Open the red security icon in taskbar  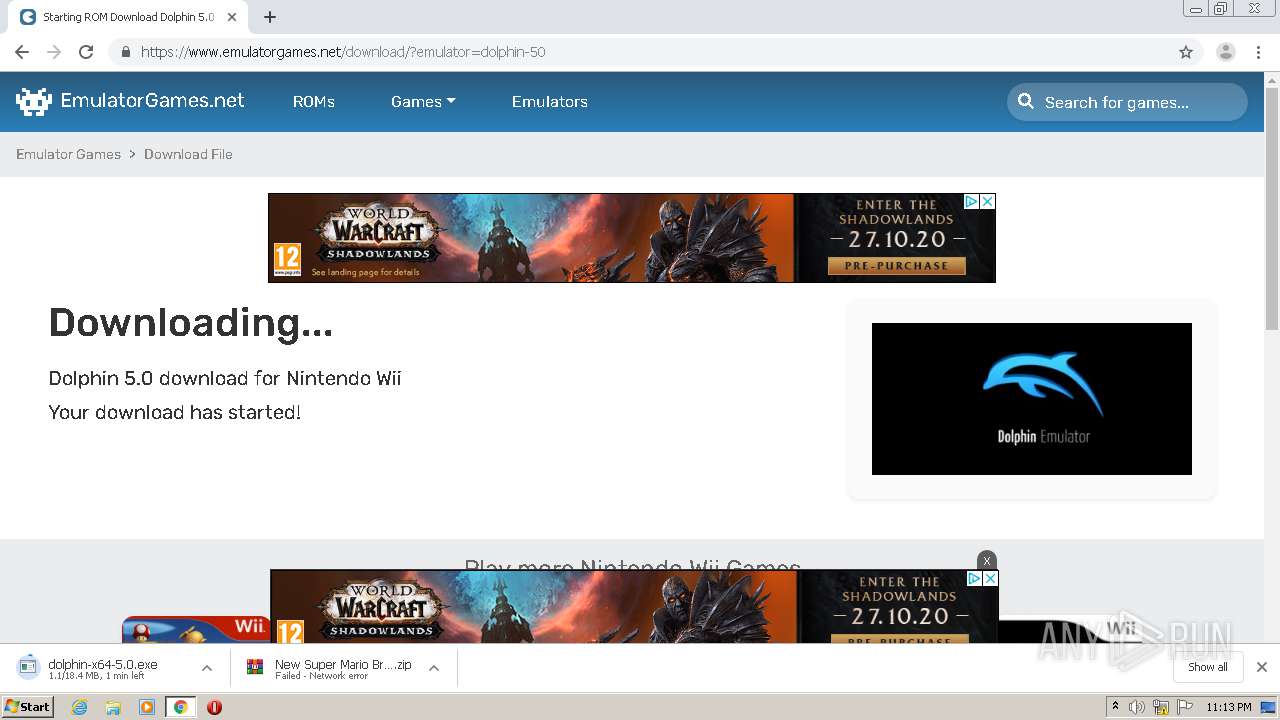click(x=214, y=707)
